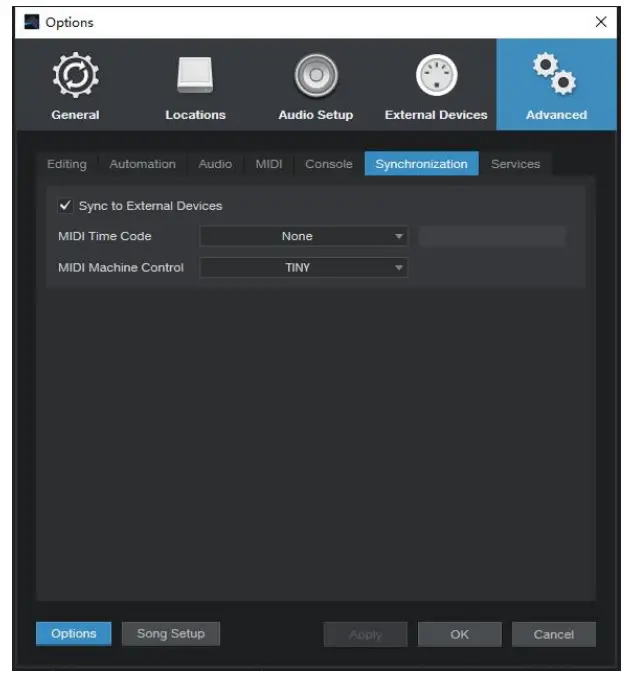Select the Synchronization tab

[422, 164]
